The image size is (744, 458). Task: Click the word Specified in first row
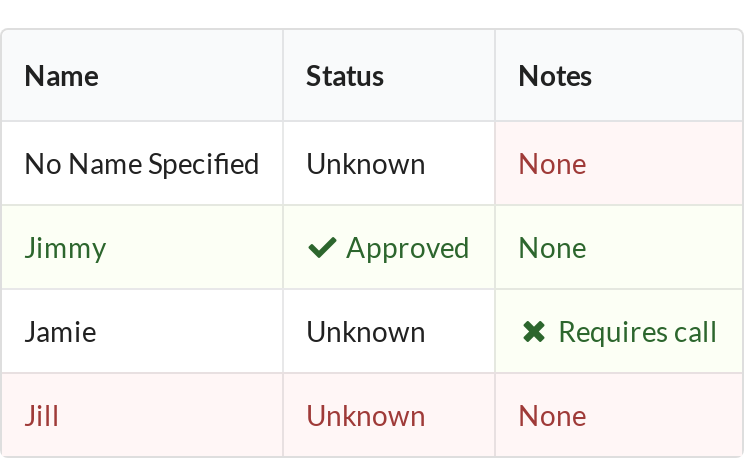204,165
